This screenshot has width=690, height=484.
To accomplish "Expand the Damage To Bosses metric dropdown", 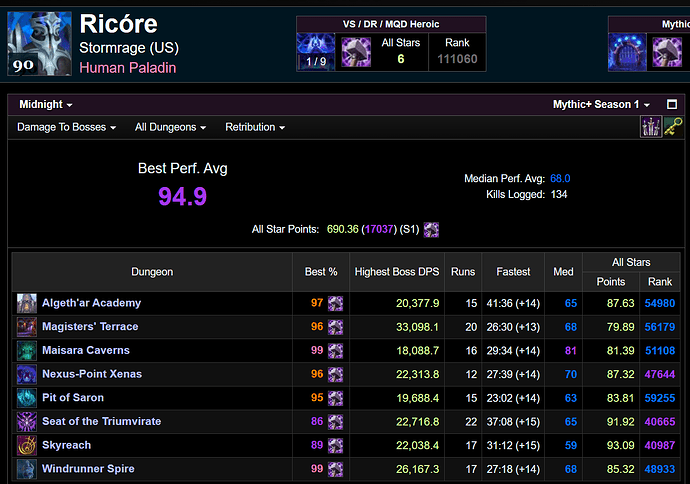I will pos(66,127).
